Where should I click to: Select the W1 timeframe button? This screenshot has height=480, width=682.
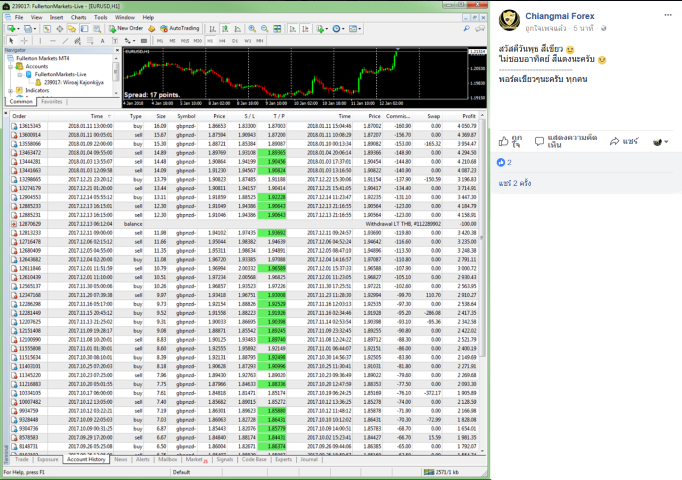coord(247,41)
